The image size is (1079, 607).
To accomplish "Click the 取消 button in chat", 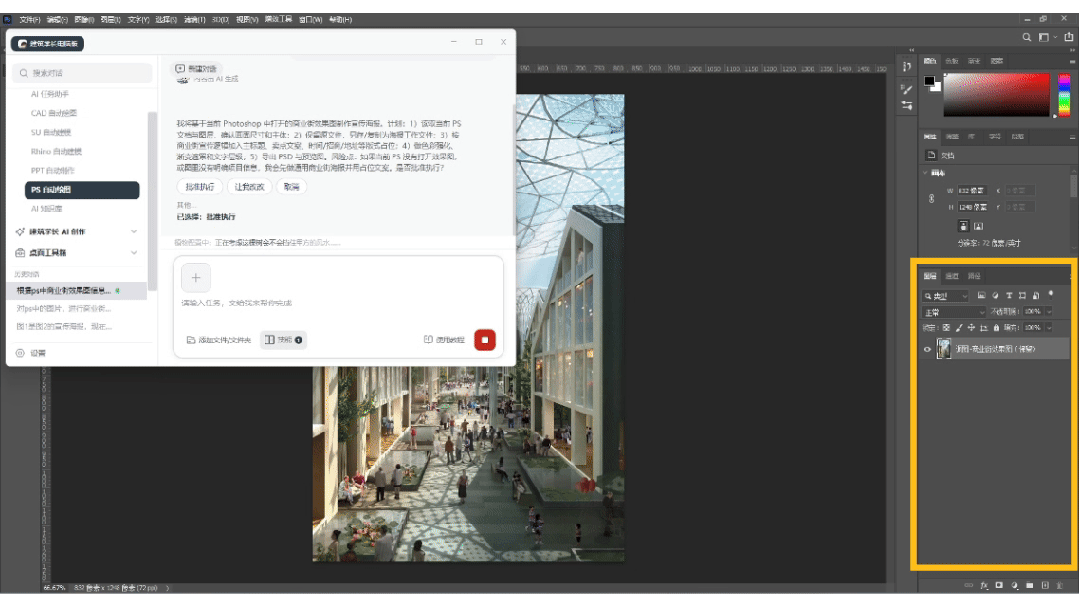I will (x=292, y=187).
